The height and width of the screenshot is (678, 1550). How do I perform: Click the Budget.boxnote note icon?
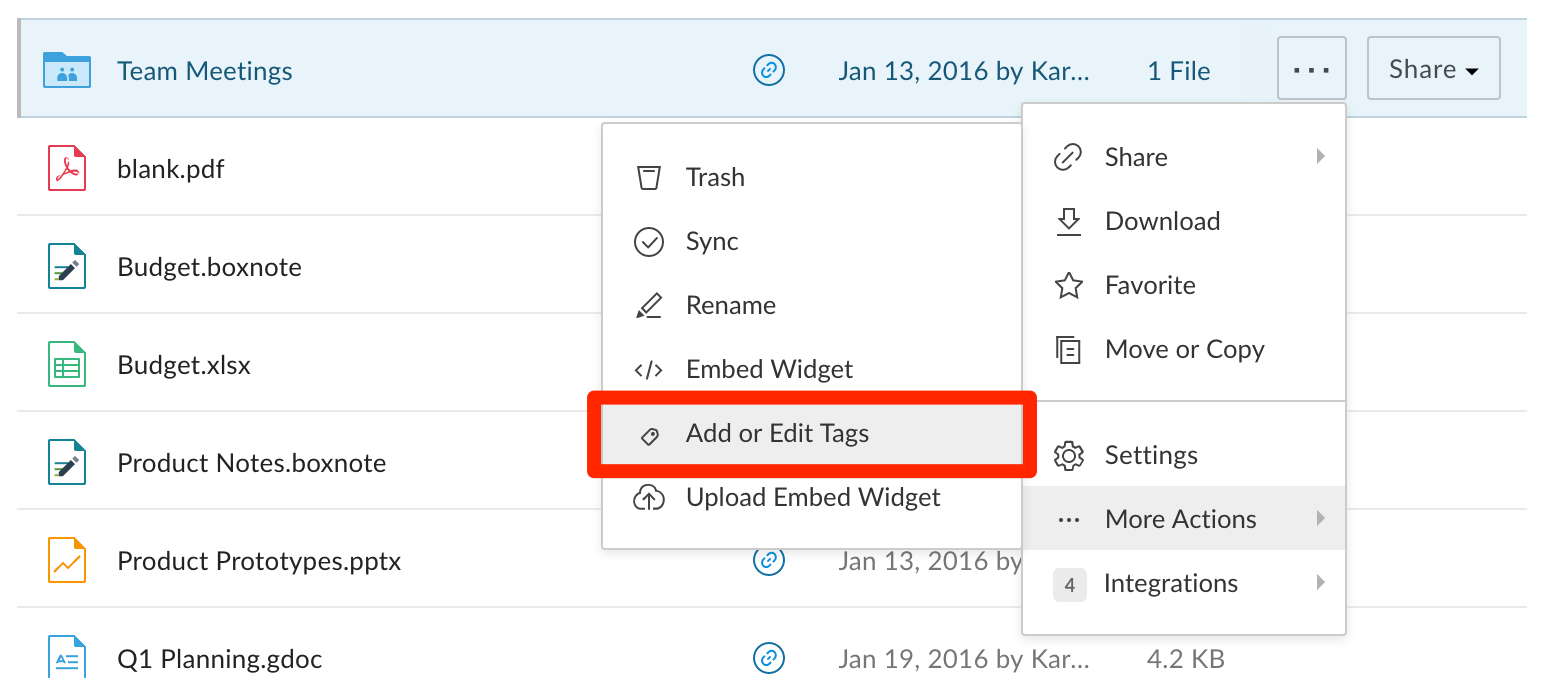(67, 266)
